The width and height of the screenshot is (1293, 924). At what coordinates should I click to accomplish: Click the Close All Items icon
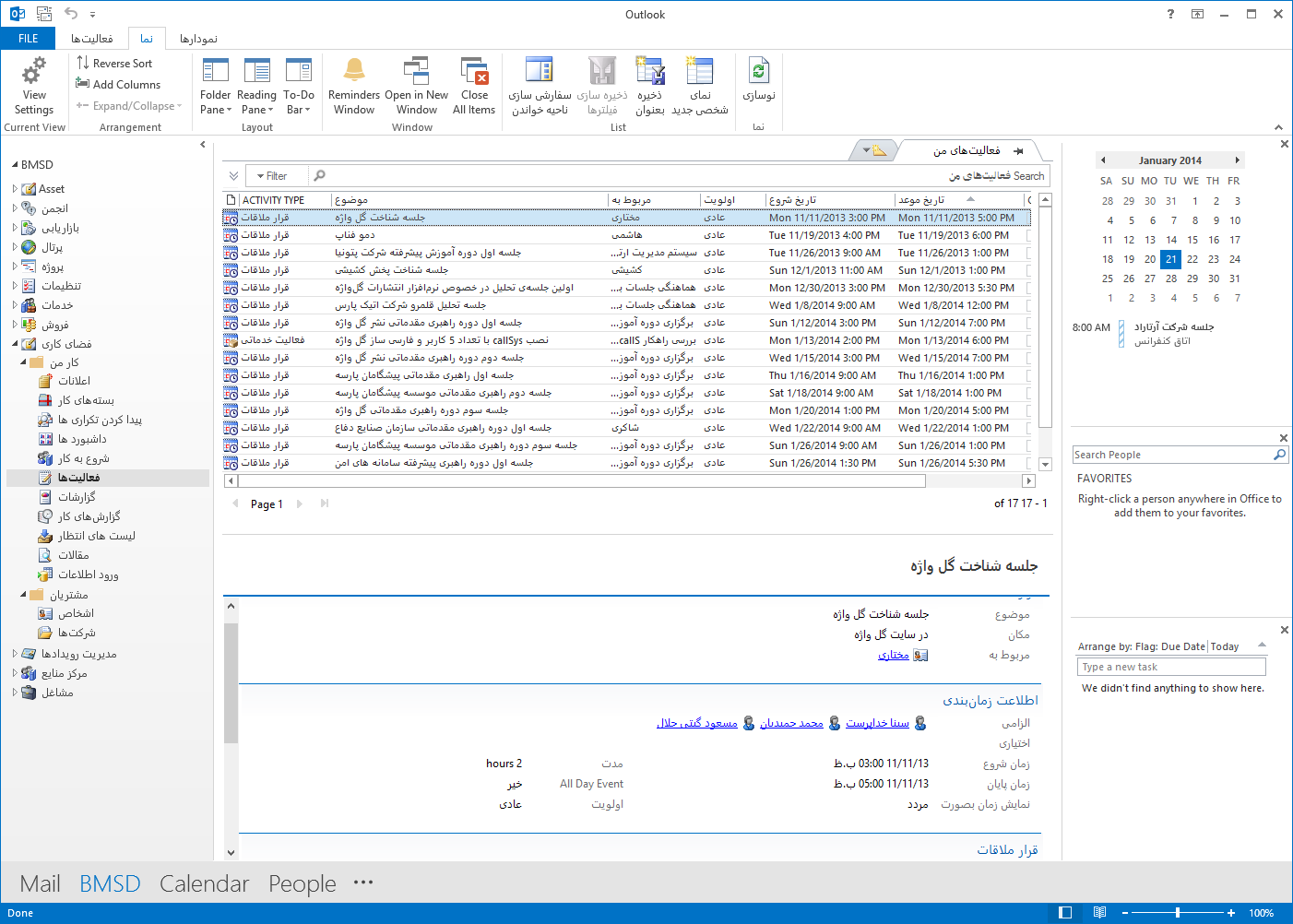click(474, 72)
